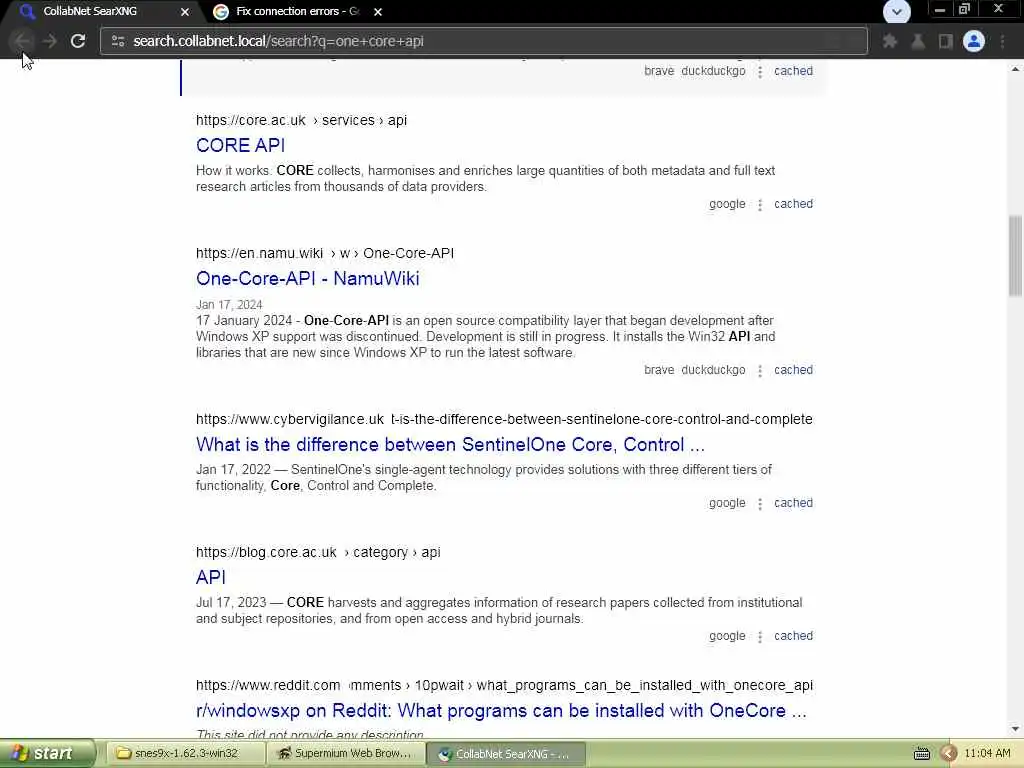
Task: Open cached link for NamuWiki result
Action: point(793,370)
